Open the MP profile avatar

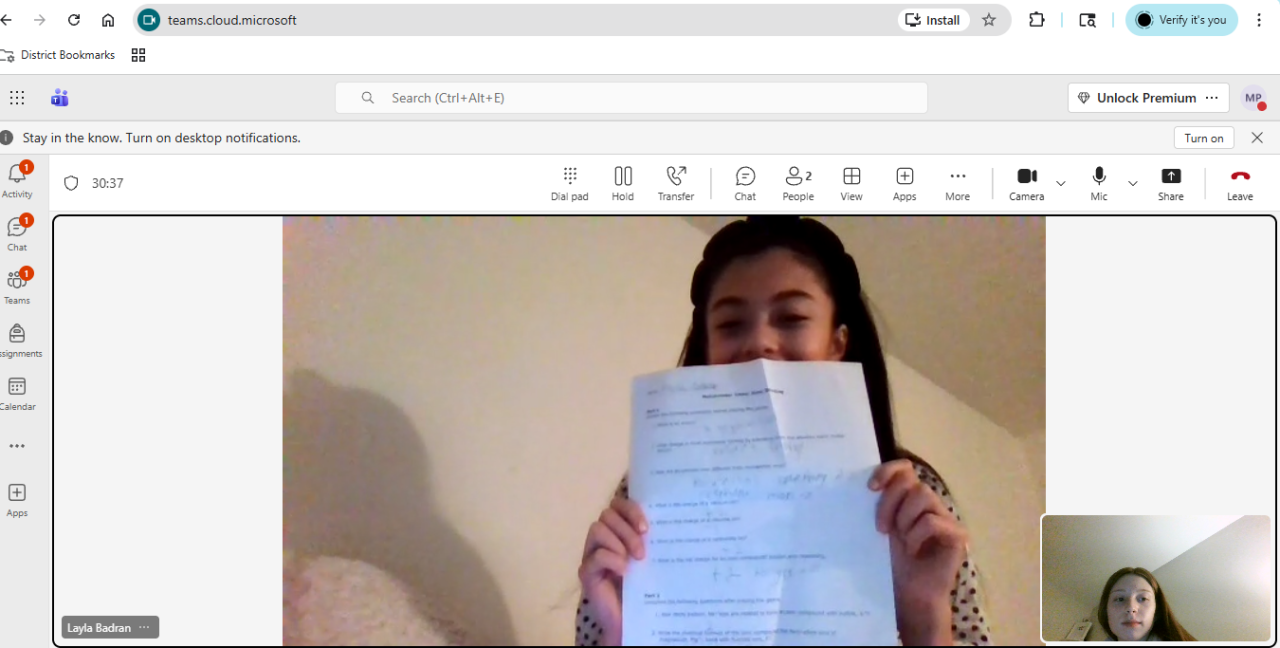(1253, 98)
